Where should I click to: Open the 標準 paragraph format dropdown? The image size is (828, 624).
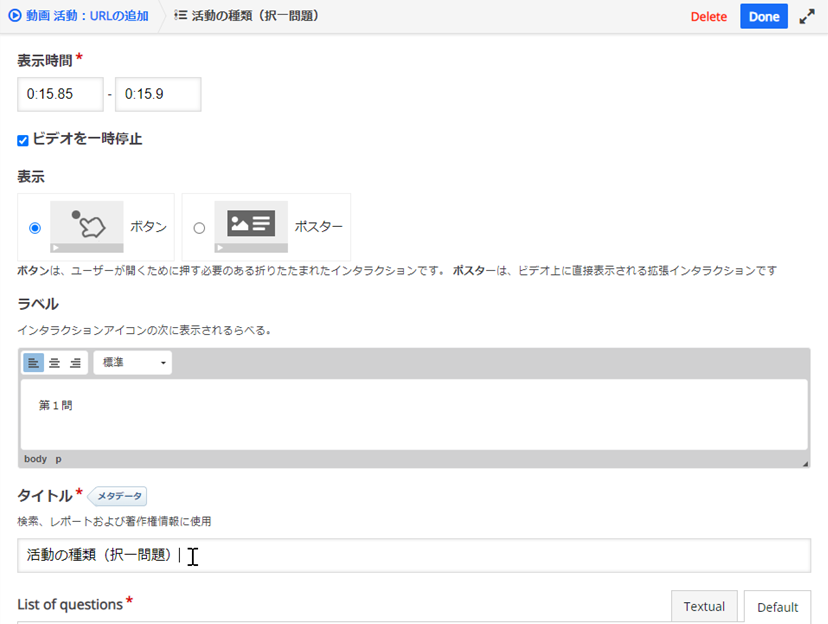pyautogui.click(x=133, y=363)
